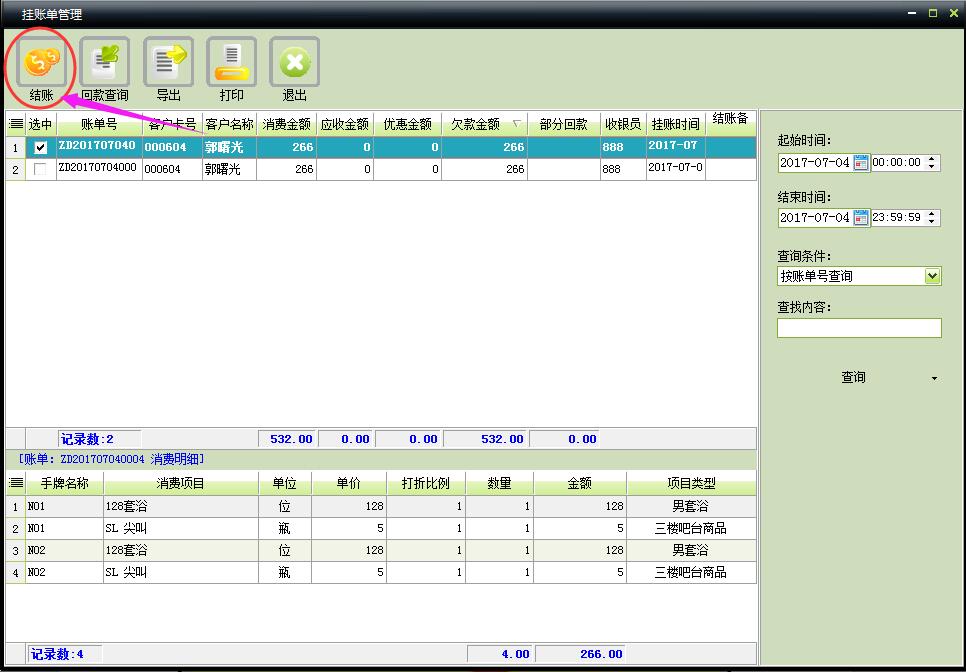Click the 266.00 total in details footer

601,654
